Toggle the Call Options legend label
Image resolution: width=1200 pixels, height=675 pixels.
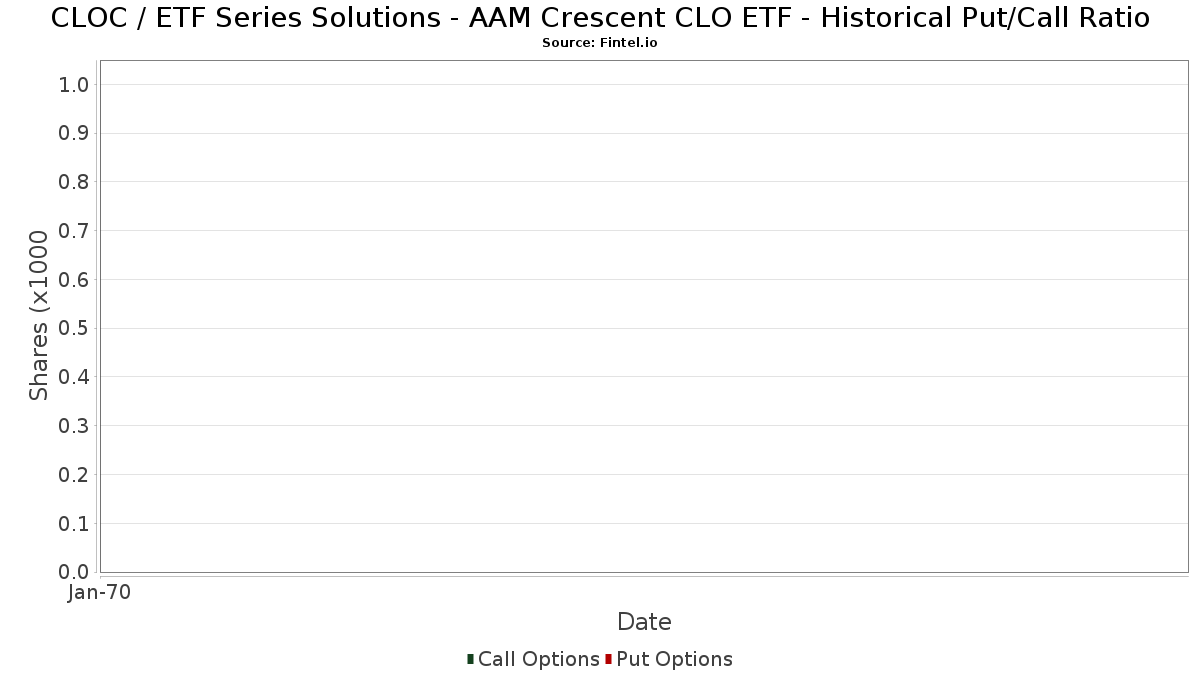[x=538, y=659]
